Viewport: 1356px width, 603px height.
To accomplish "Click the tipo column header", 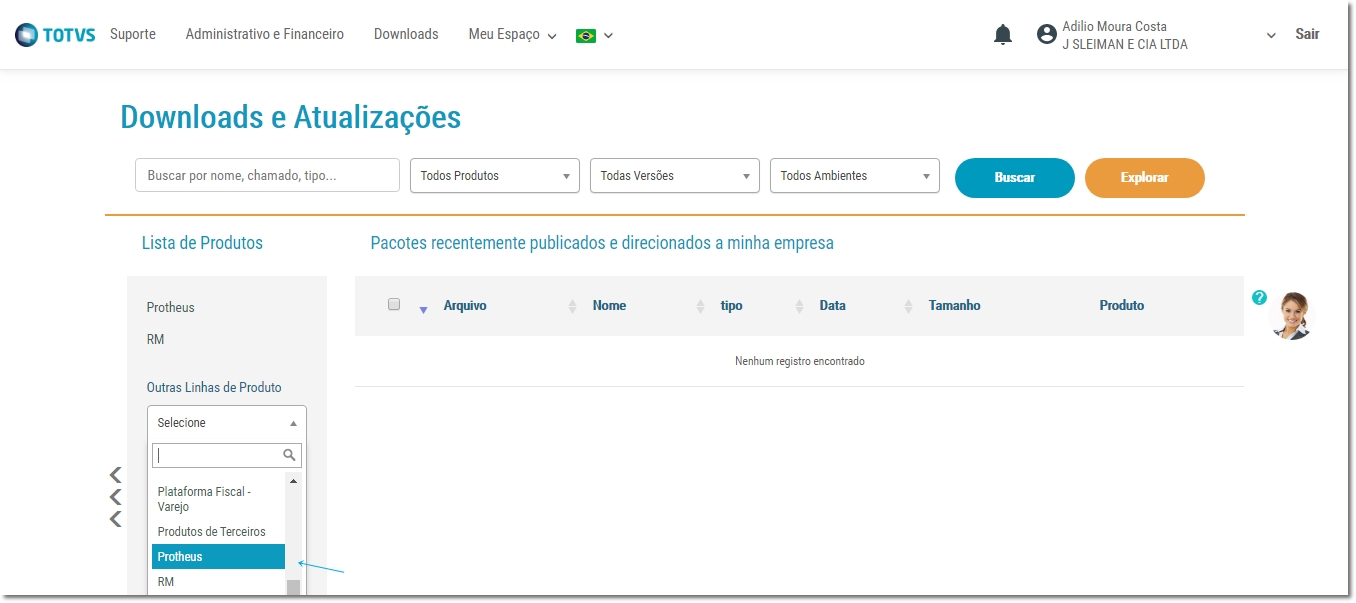I will pyautogui.click(x=731, y=306).
